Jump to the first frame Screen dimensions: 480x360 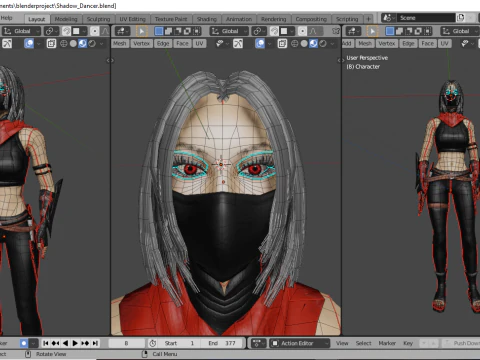click(x=46, y=343)
